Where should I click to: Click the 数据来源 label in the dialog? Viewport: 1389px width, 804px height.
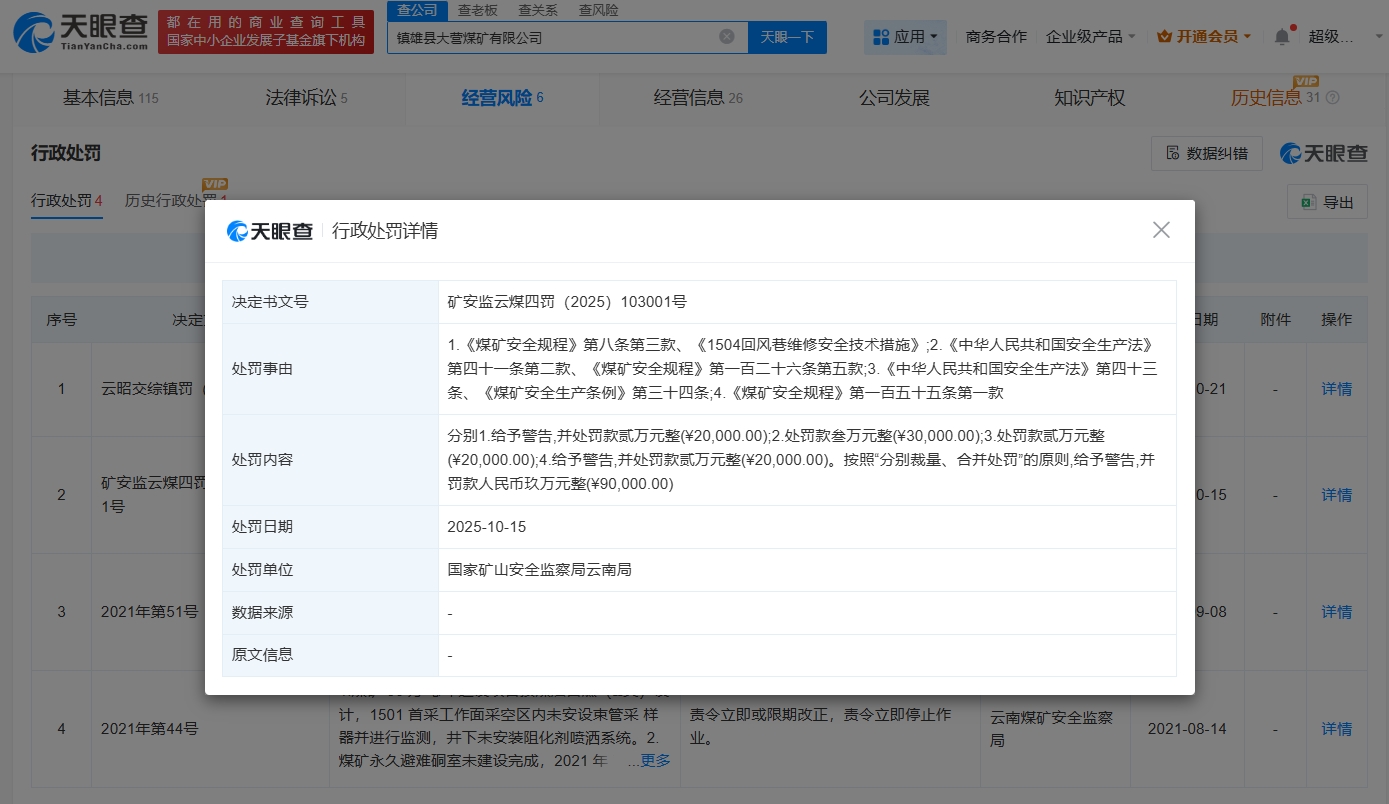point(262,613)
